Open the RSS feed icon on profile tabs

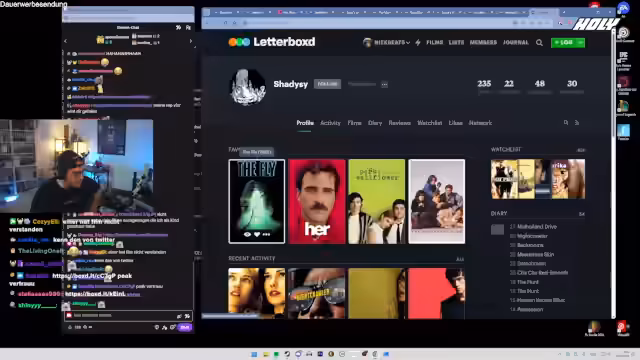(x=577, y=122)
